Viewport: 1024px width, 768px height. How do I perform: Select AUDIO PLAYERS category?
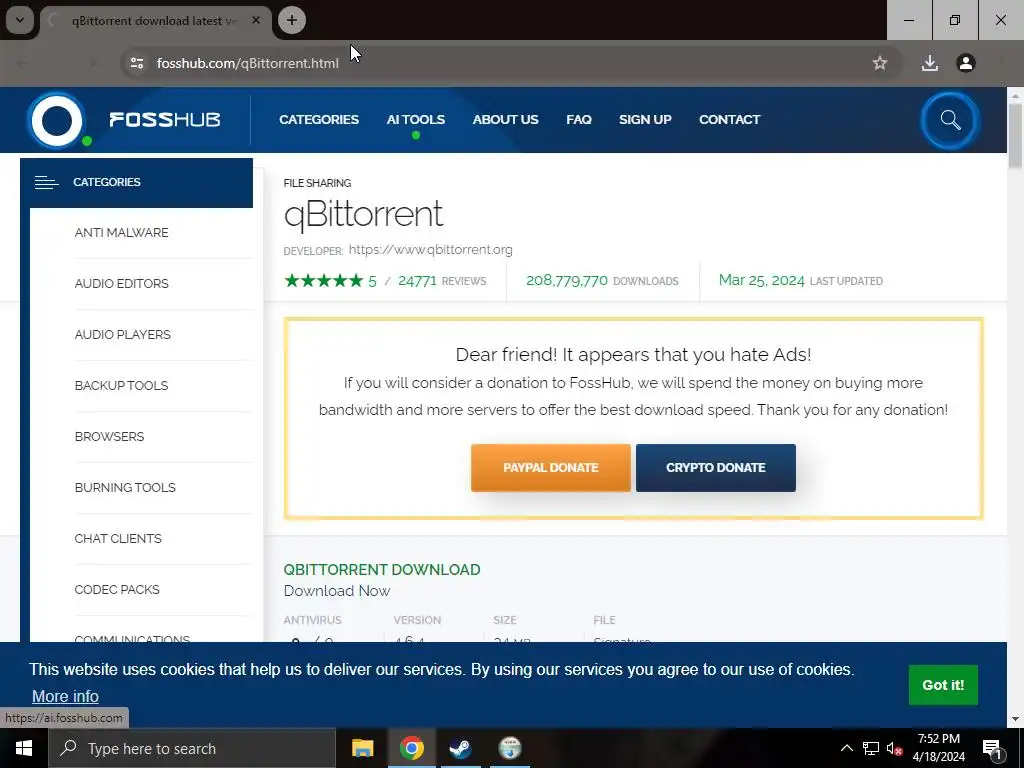[123, 334]
